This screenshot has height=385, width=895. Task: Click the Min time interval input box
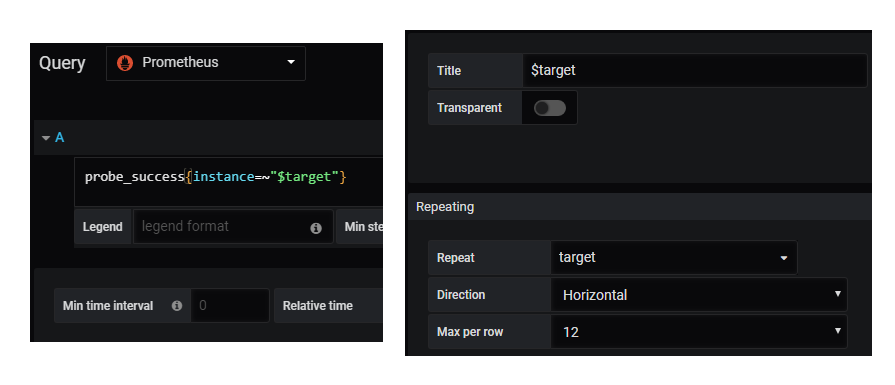(x=229, y=306)
